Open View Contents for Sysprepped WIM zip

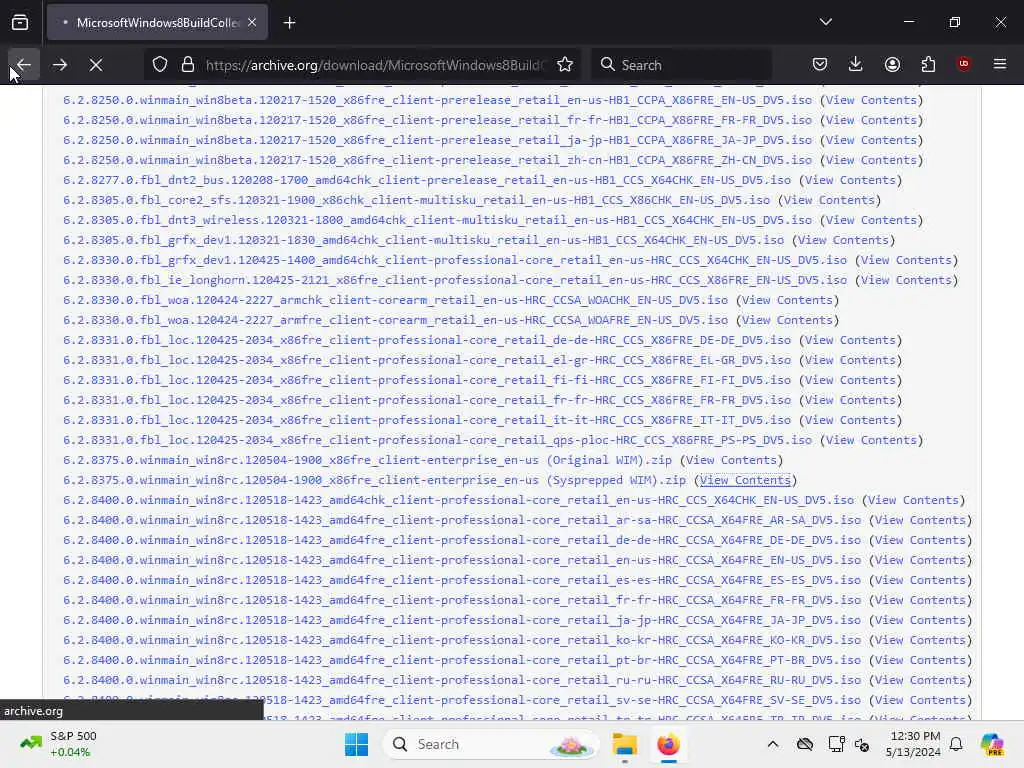tap(745, 480)
